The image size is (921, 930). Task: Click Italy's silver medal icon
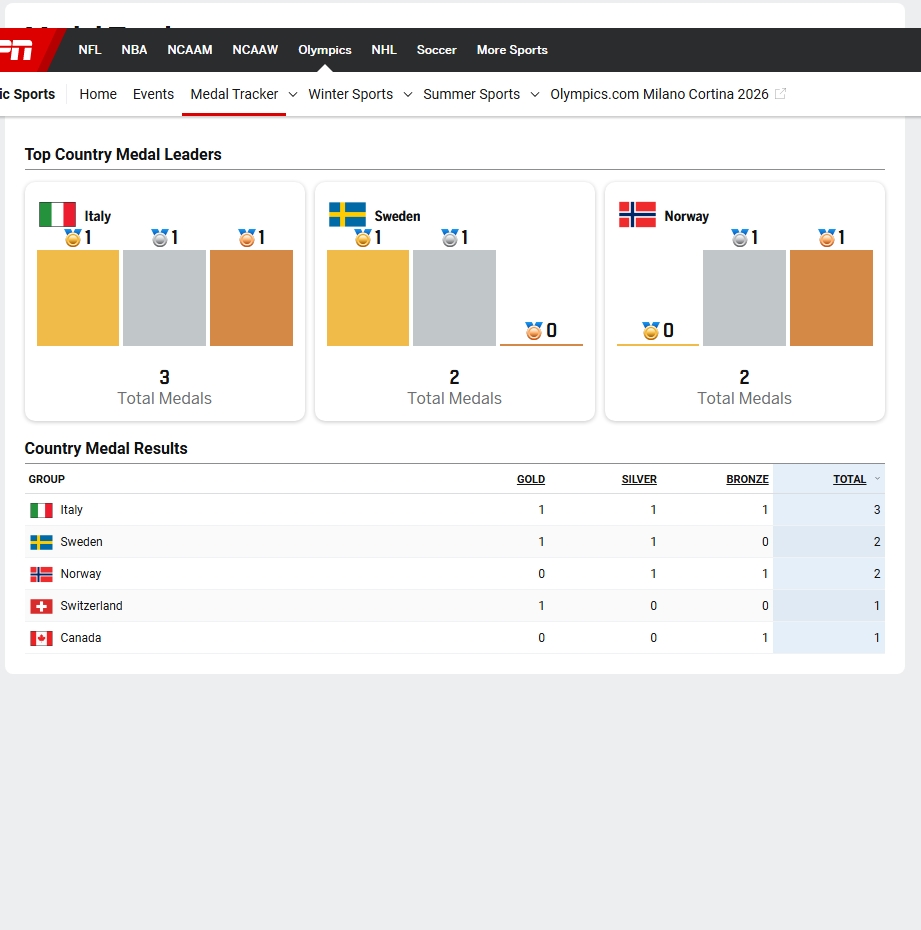[160, 238]
